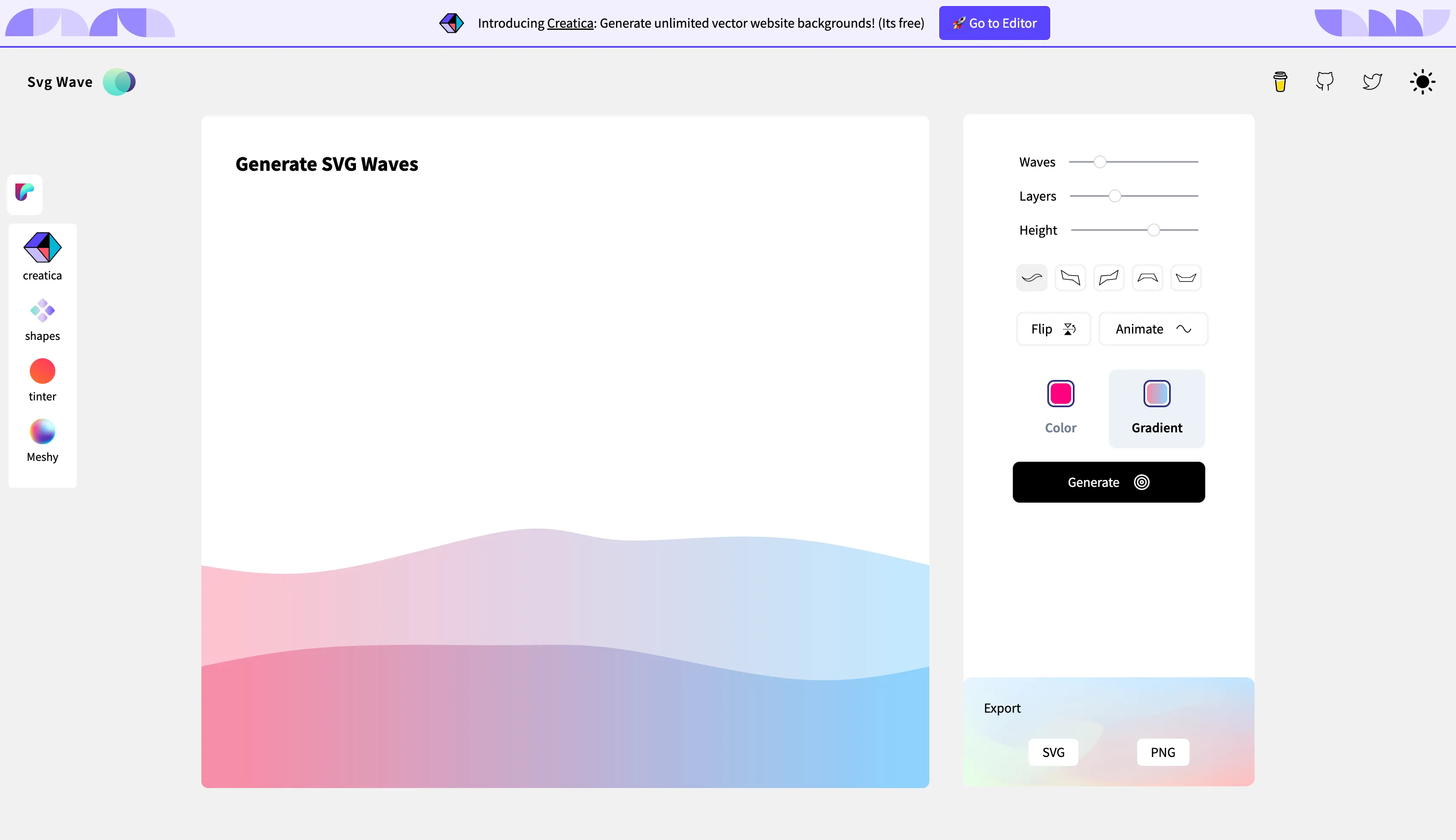Open the GitHub repository icon
Image resolution: width=1456 pixels, height=840 pixels.
(1325, 81)
